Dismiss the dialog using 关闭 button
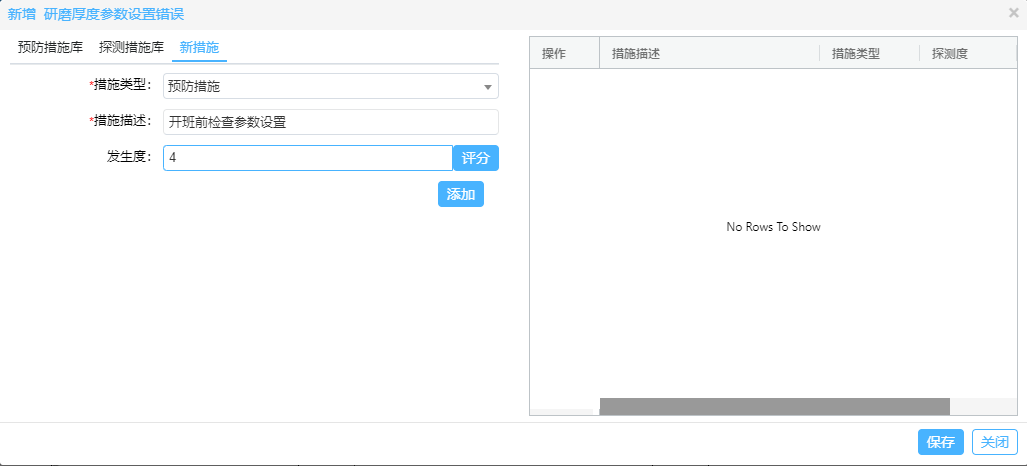 point(994,442)
